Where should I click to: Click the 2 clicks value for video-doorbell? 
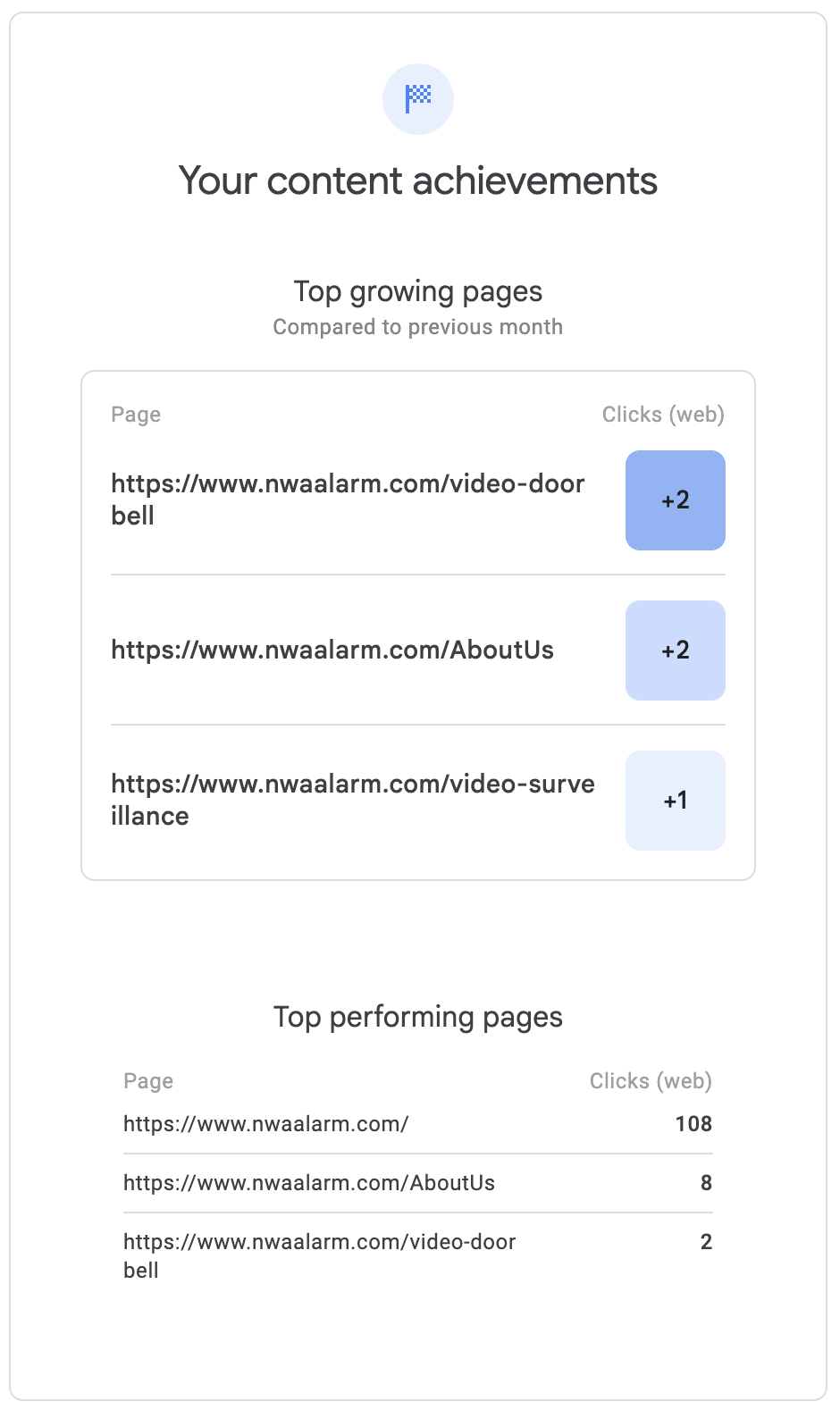click(706, 1242)
